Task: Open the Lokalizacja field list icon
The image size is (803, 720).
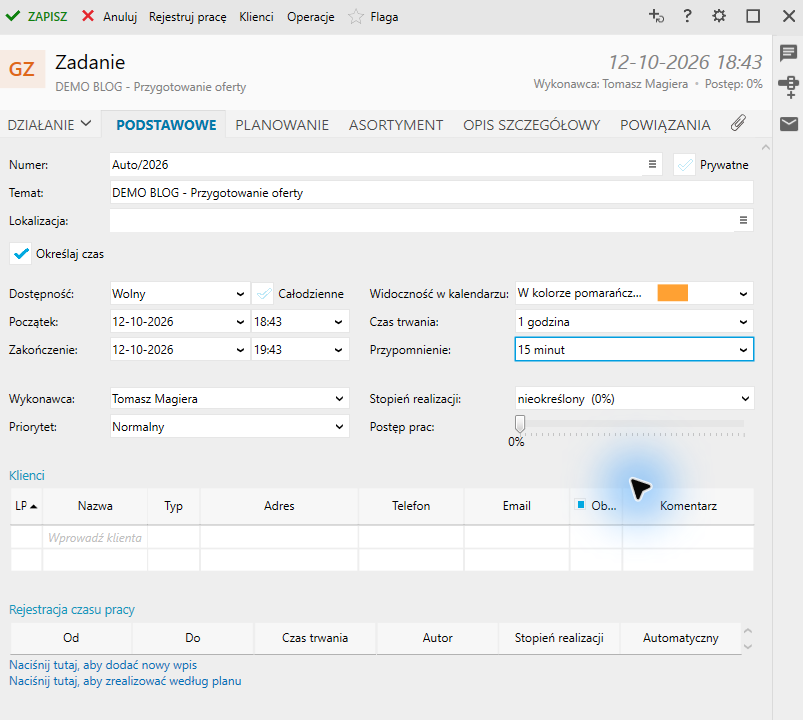Action: tap(743, 220)
